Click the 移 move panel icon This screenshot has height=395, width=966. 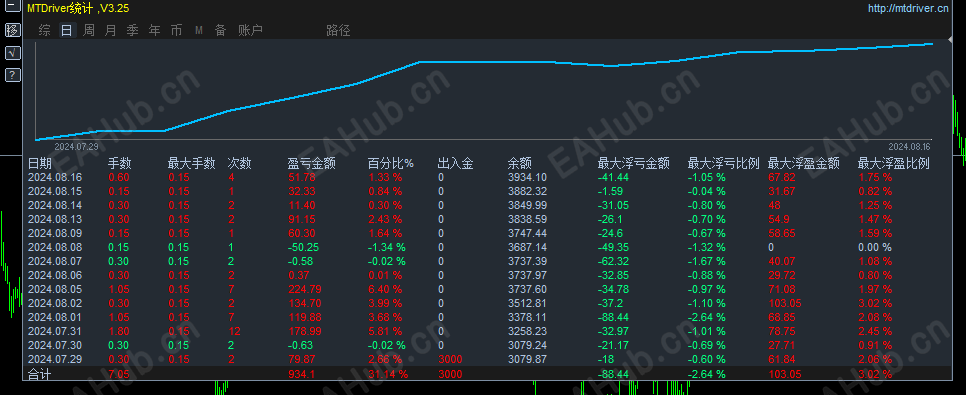point(12,30)
